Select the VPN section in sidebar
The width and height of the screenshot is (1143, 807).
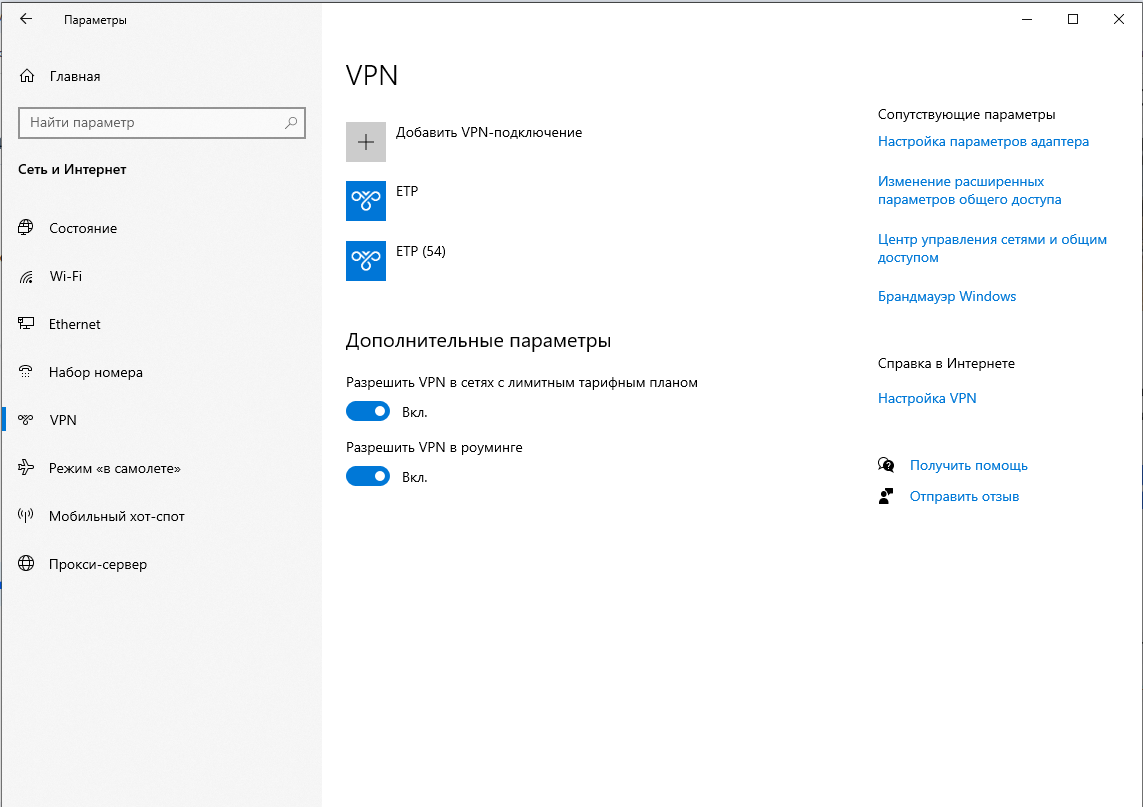[x=63, y=420]
